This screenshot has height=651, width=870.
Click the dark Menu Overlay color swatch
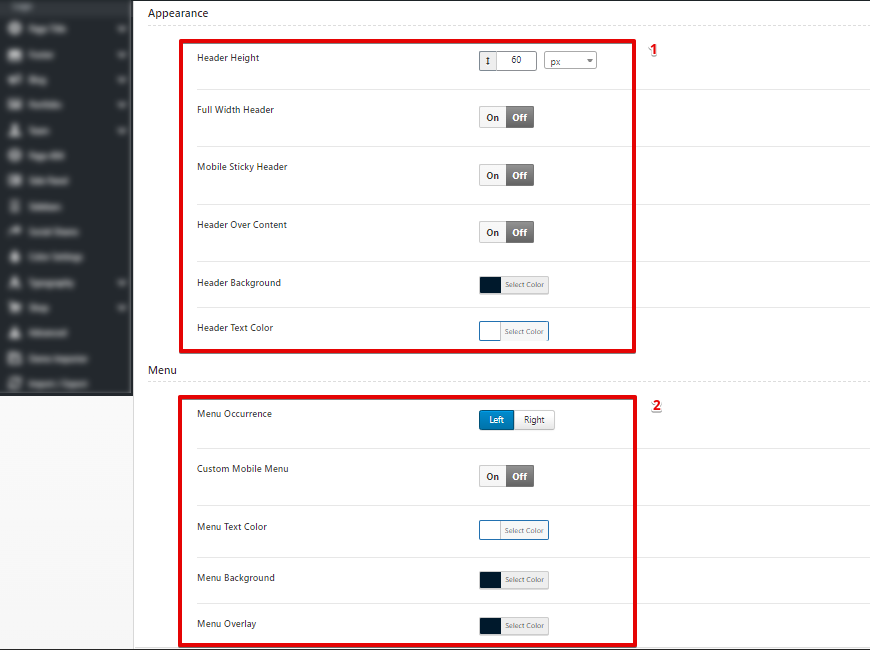[x=490, y=626]
